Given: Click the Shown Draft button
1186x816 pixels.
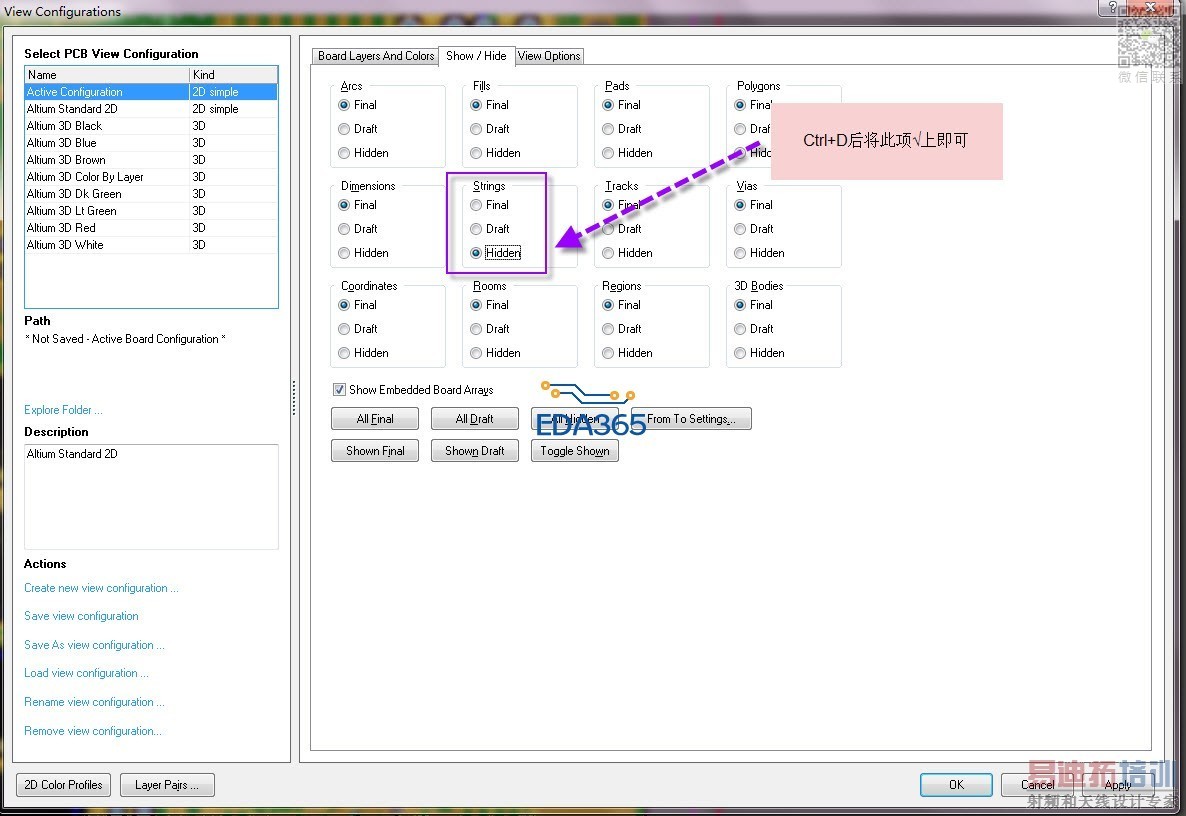Looking at the screenshot, I should [474, 451].
